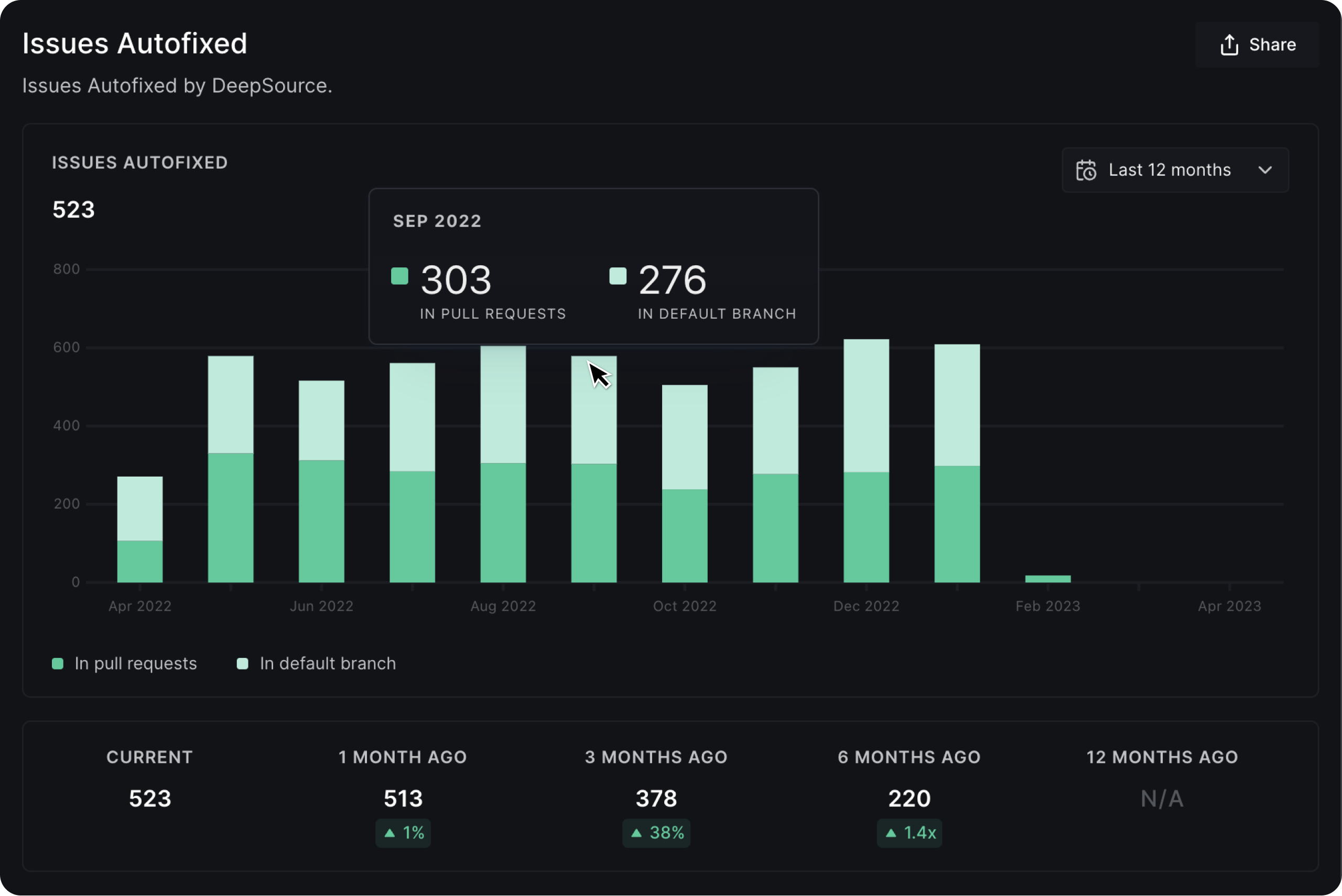Toggle the In default branch legend
1342x896 pixels.
click(x=327, y=663)
